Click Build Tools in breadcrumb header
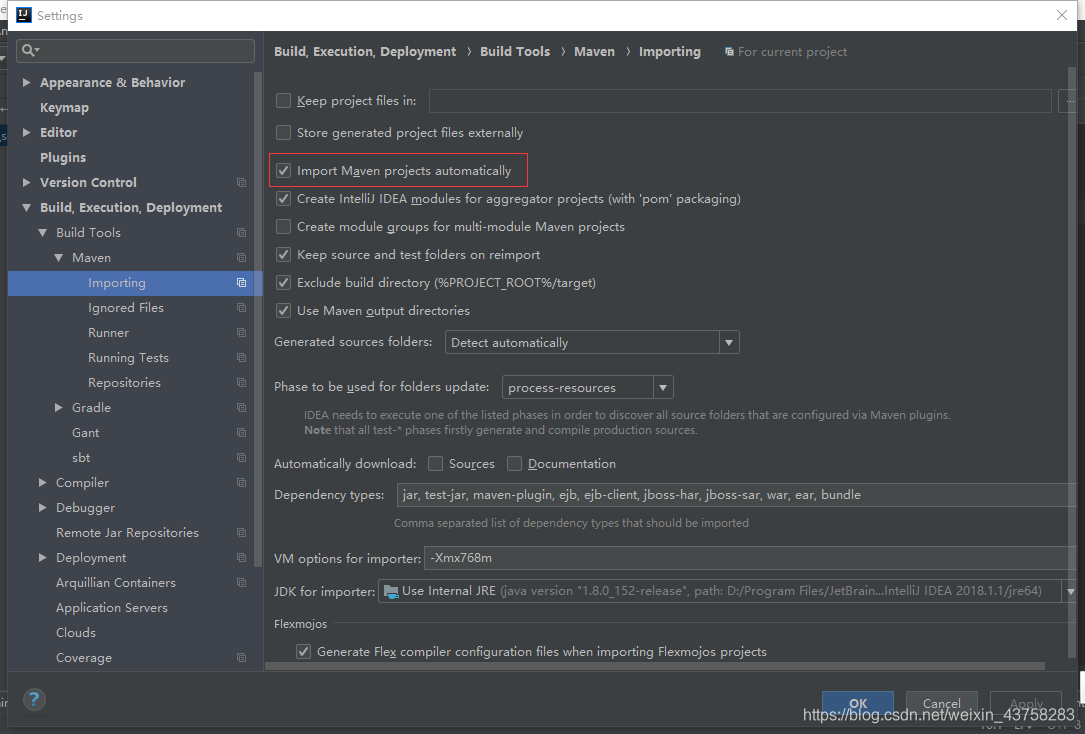The image size is (1085, 734). click(x=515, y=52)
